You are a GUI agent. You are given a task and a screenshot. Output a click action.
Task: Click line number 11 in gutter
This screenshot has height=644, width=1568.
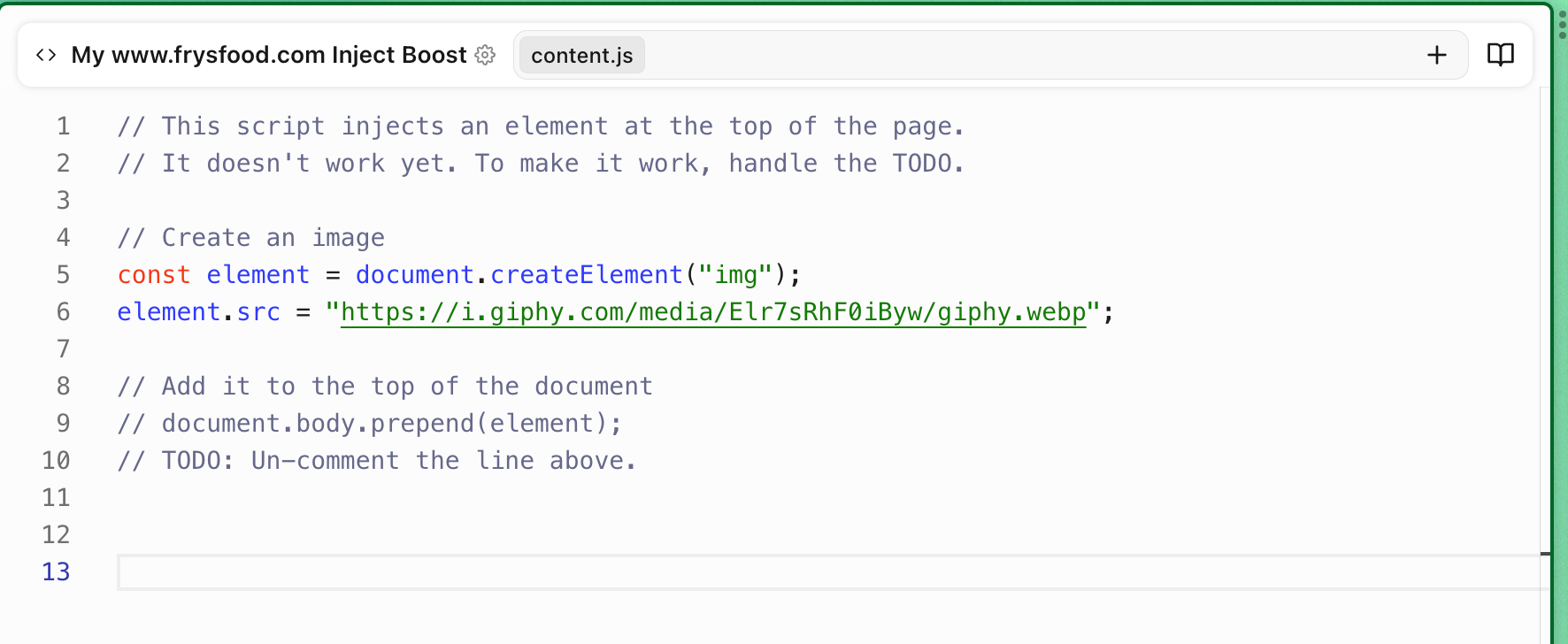[x=56, y=498]
